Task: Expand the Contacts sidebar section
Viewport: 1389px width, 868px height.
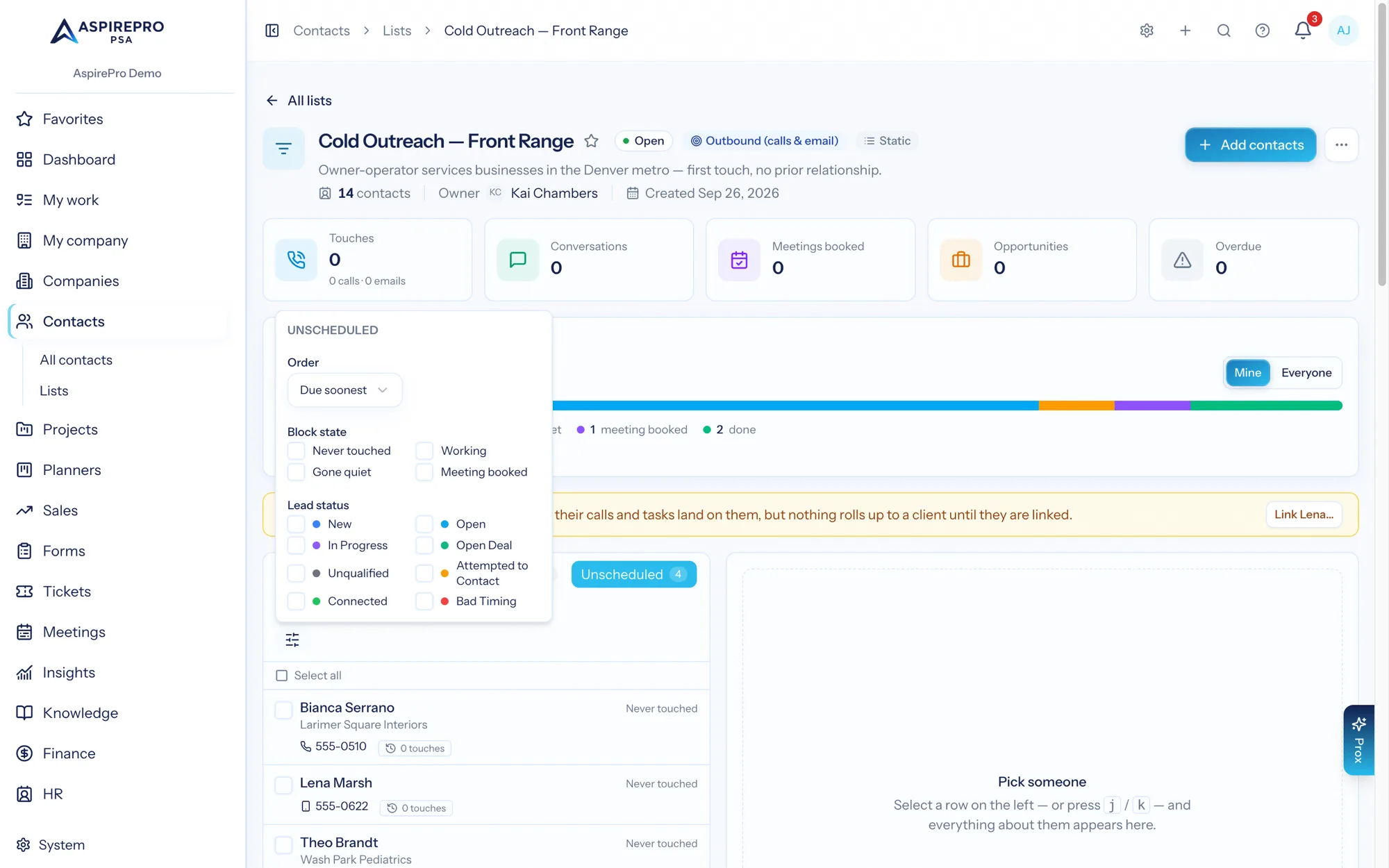Action: [119, 322]
